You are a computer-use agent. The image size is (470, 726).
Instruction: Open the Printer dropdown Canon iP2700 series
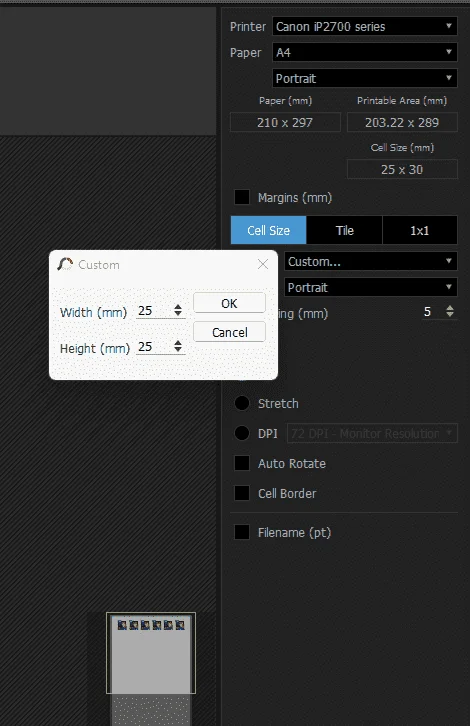tap(364, 26)
